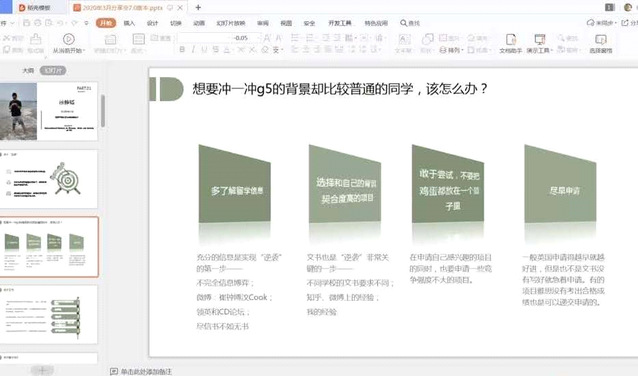This screenshot has width=638, height=376.
Task: Click the text box tool icon
Action: click(404, 39)
